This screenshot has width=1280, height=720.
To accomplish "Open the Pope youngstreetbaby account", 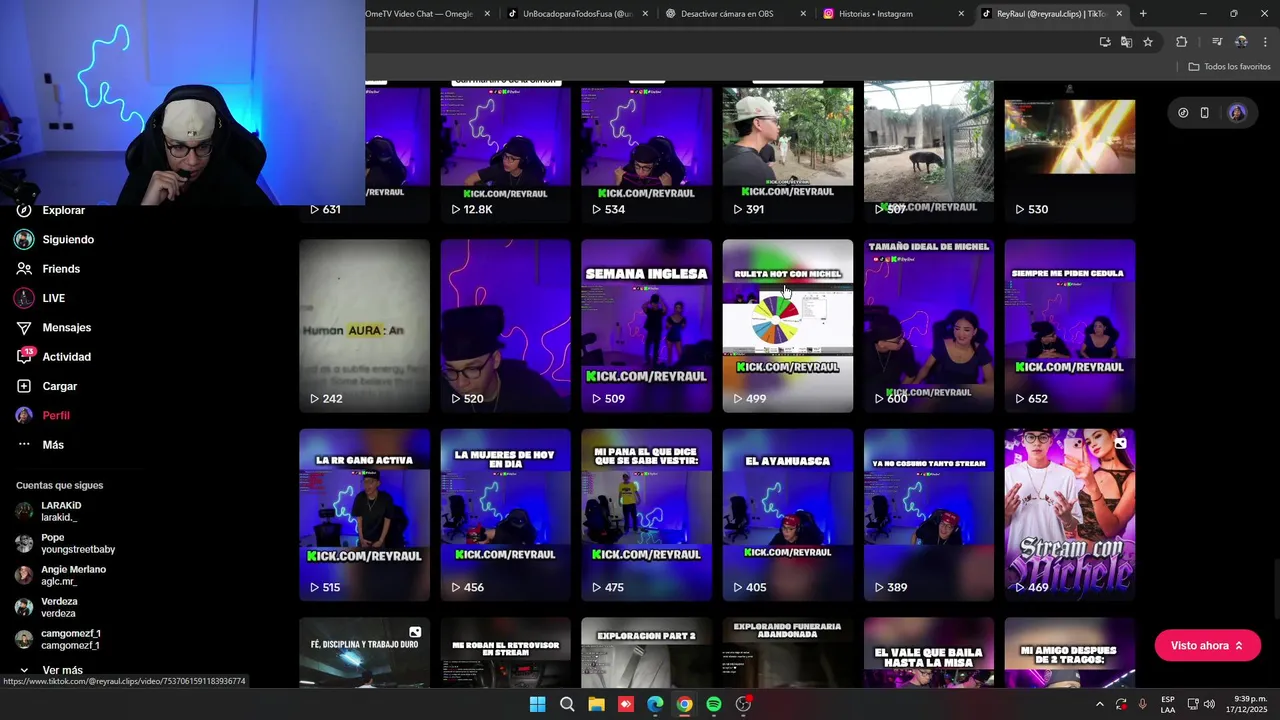I will (65, 543).
